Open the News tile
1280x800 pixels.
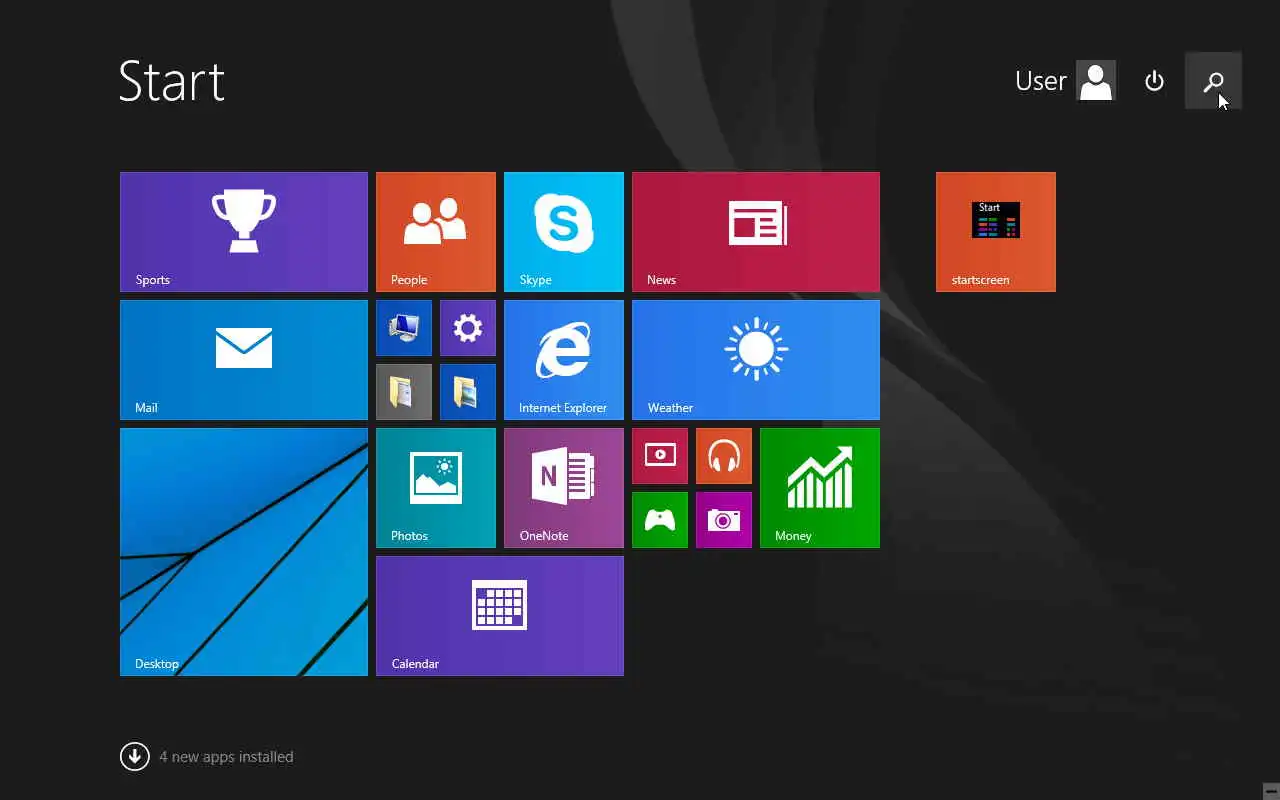tap(756, 232)
